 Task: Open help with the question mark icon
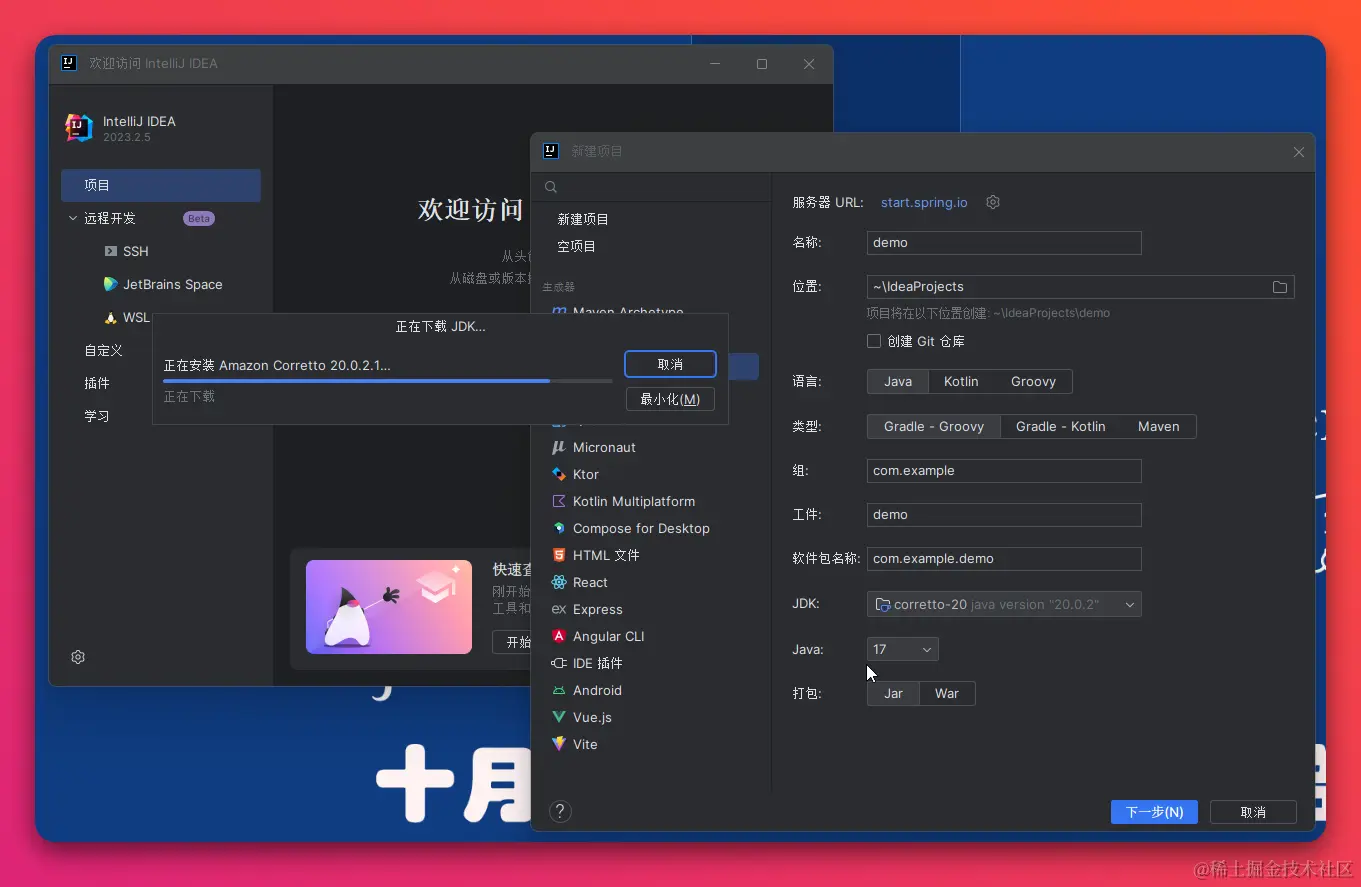(560, 812)
